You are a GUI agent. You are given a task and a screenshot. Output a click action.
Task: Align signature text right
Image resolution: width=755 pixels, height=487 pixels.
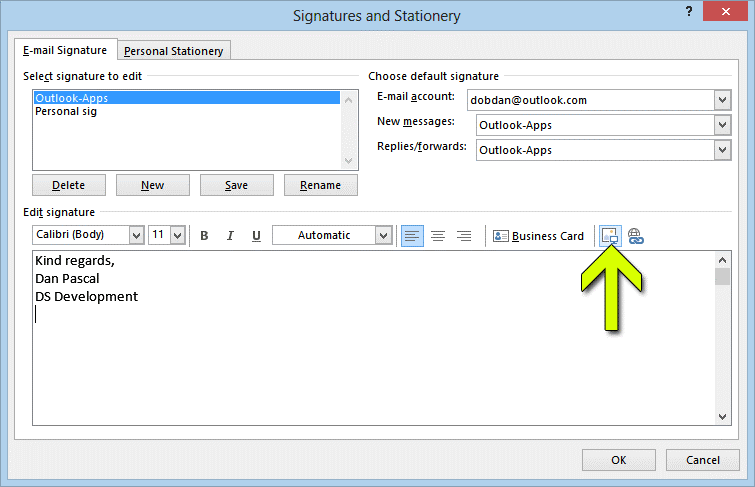coord(464,236)
